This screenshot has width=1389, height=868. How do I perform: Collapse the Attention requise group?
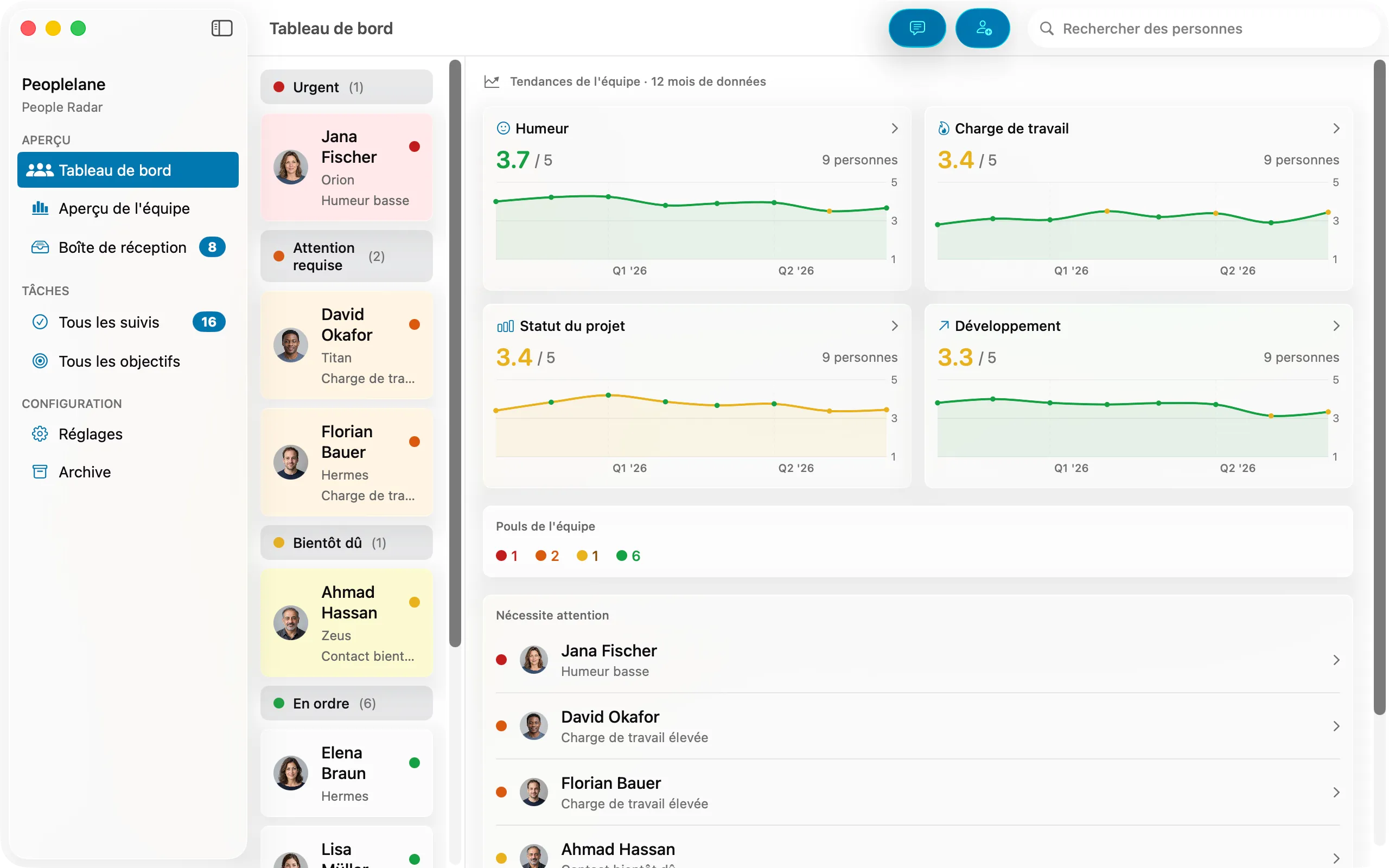pos(346,256)
